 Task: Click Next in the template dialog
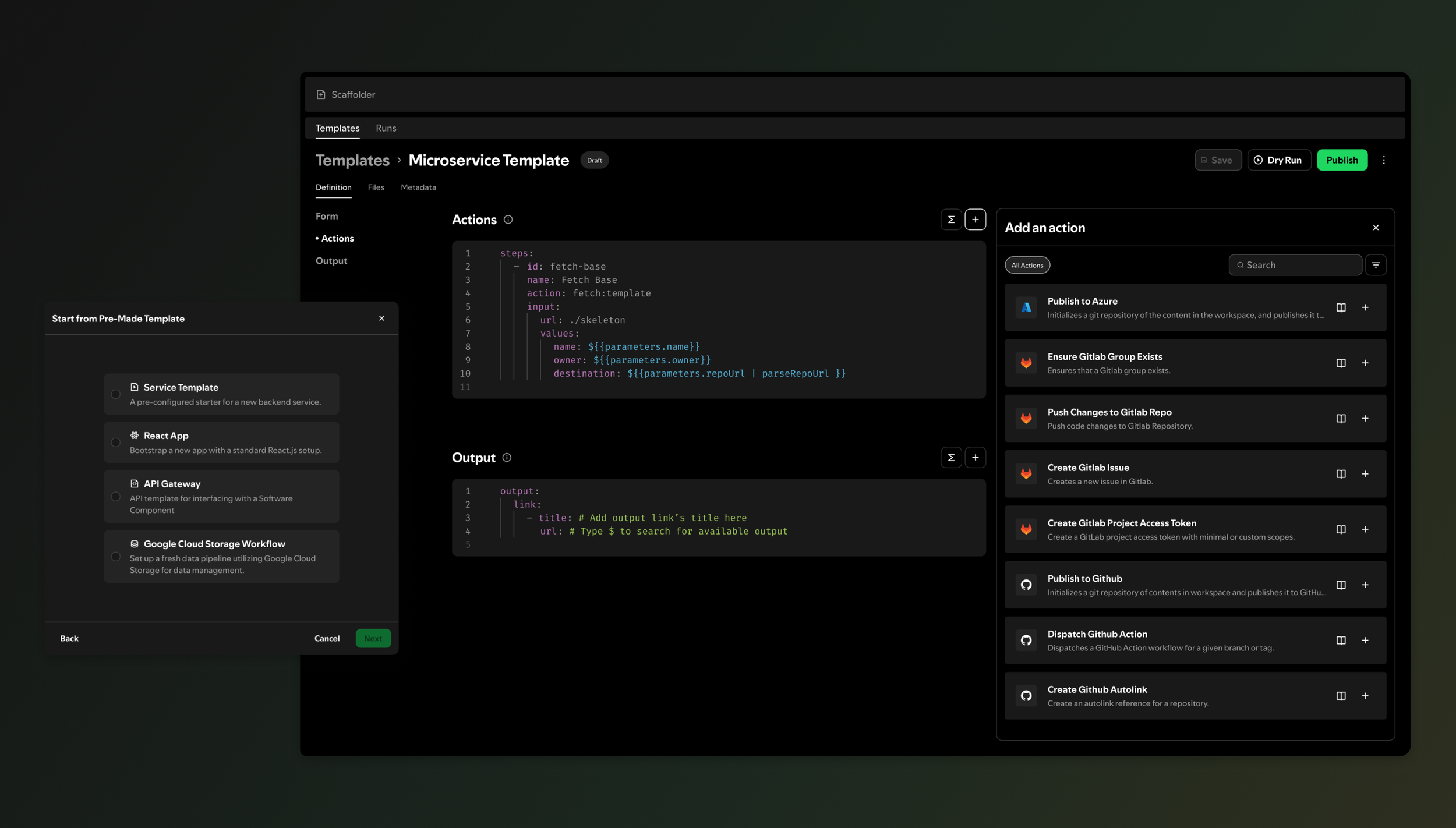coord(373,639)
